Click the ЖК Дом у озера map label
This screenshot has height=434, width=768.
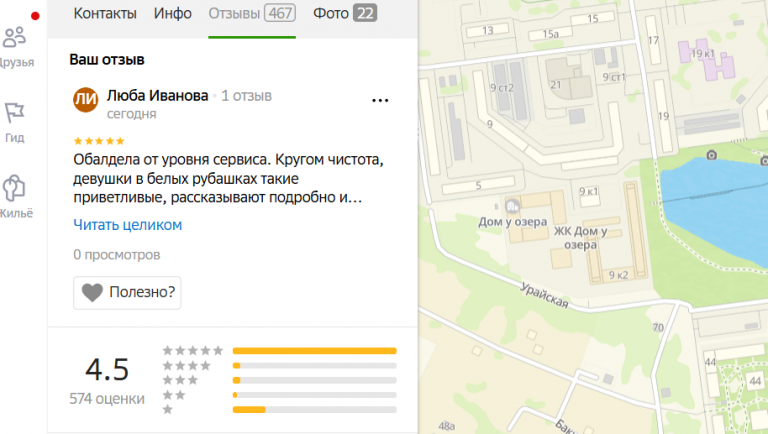tap(580, 238)
